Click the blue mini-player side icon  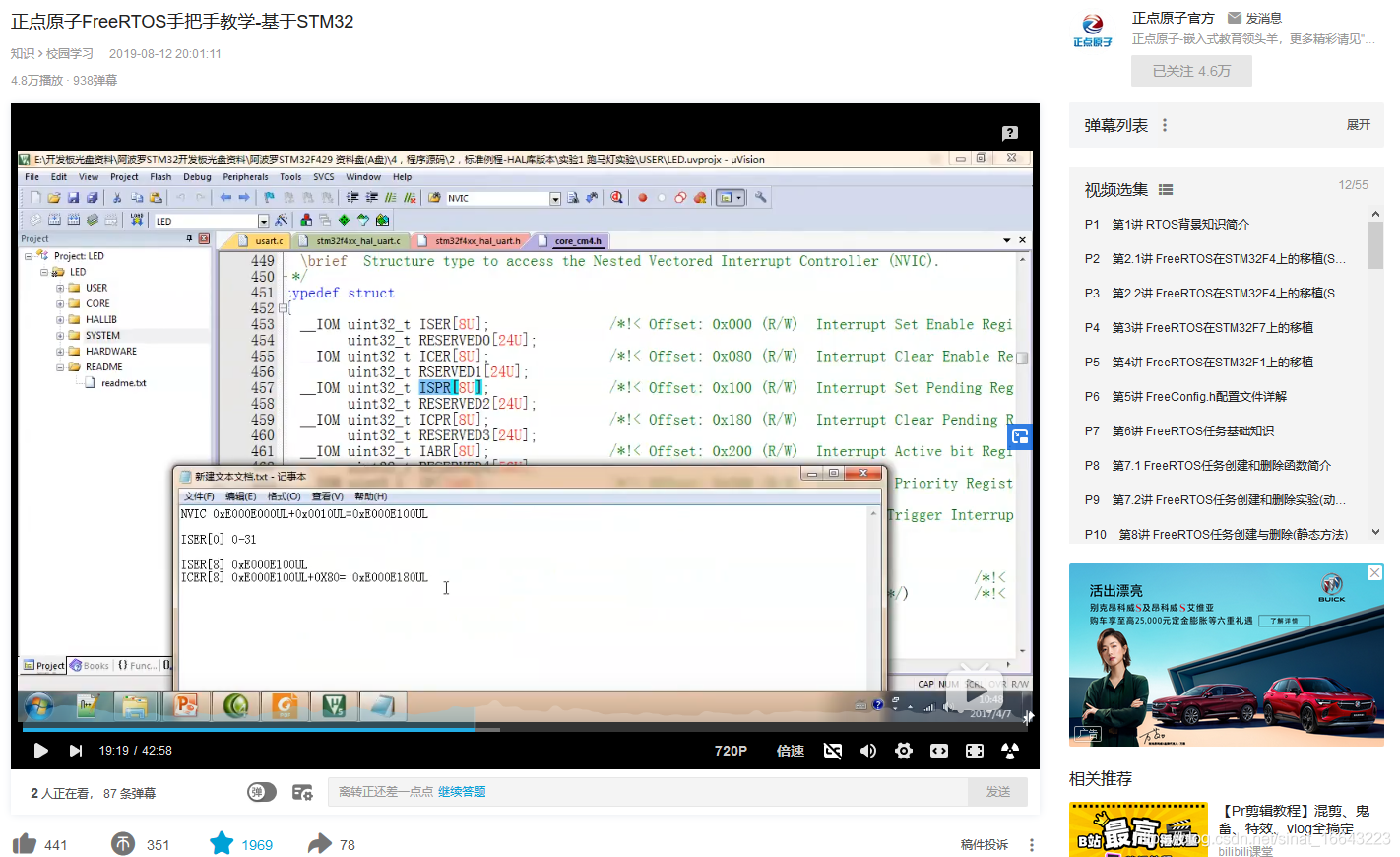pos(1020,436)
